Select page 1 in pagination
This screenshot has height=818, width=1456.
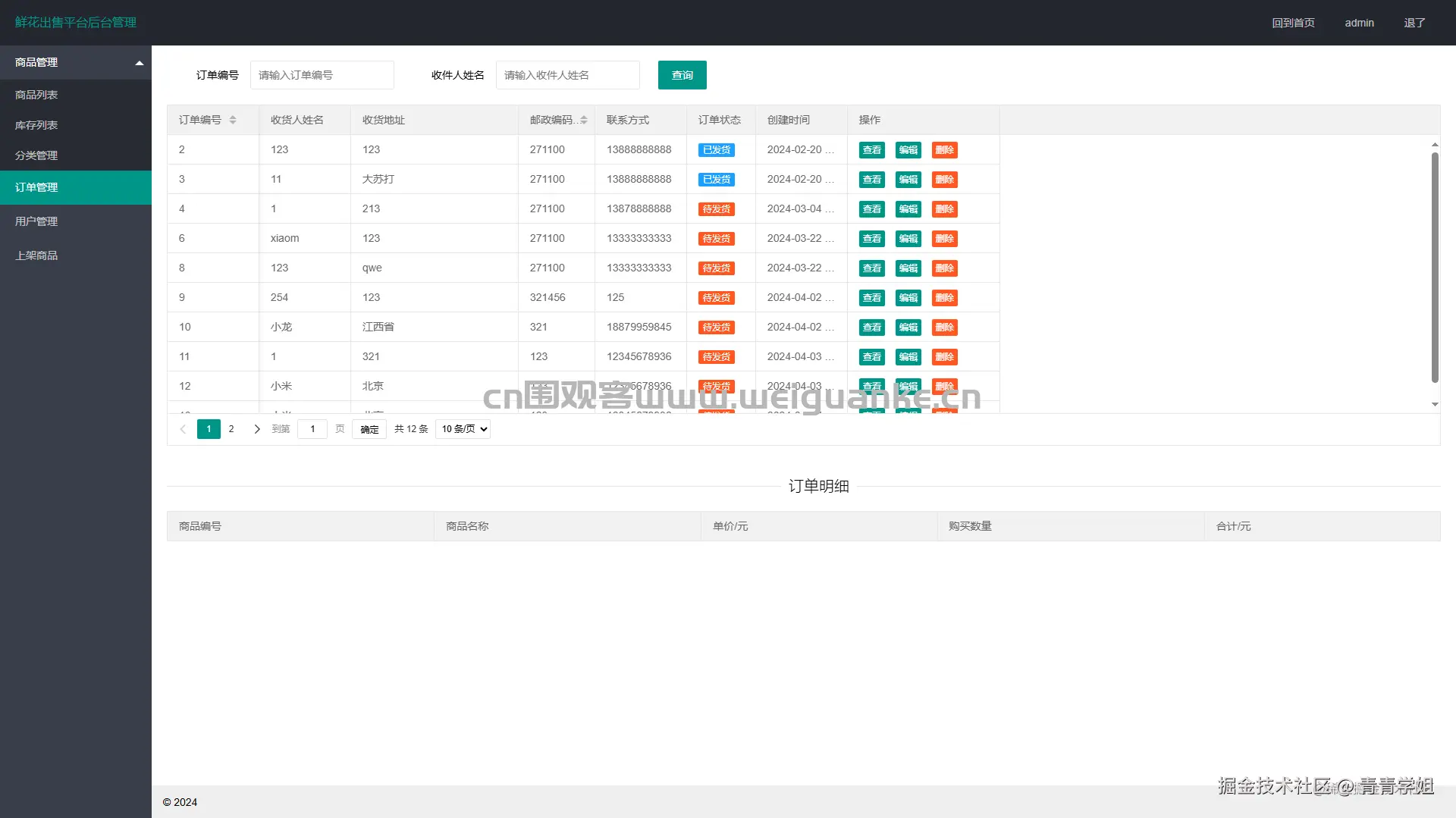click(209, 429)
